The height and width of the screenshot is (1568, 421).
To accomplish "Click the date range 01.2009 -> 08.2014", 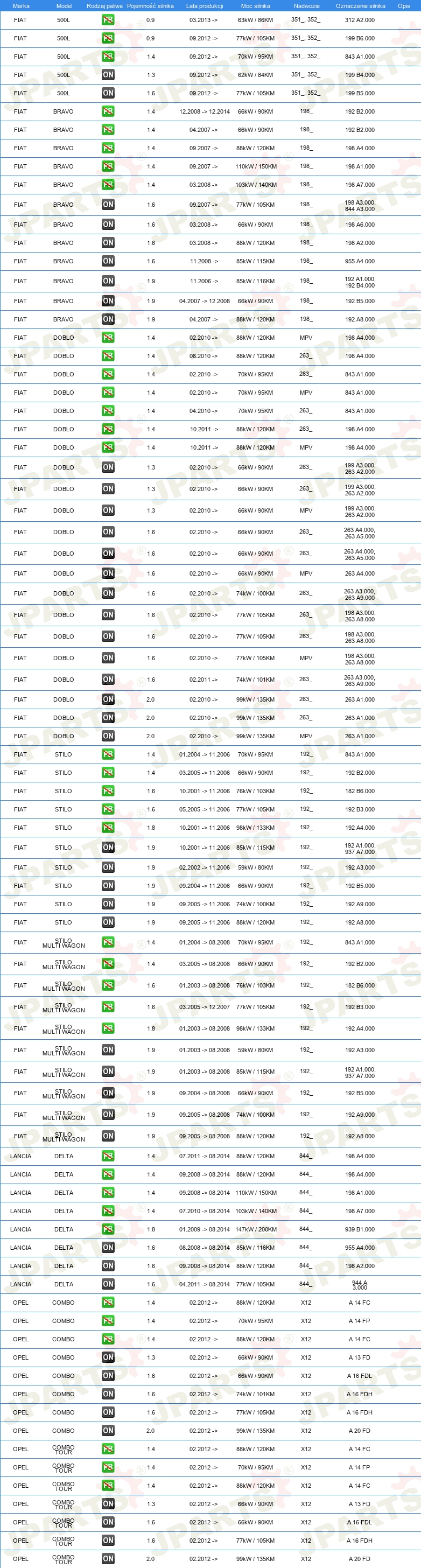I will 205,1229.
